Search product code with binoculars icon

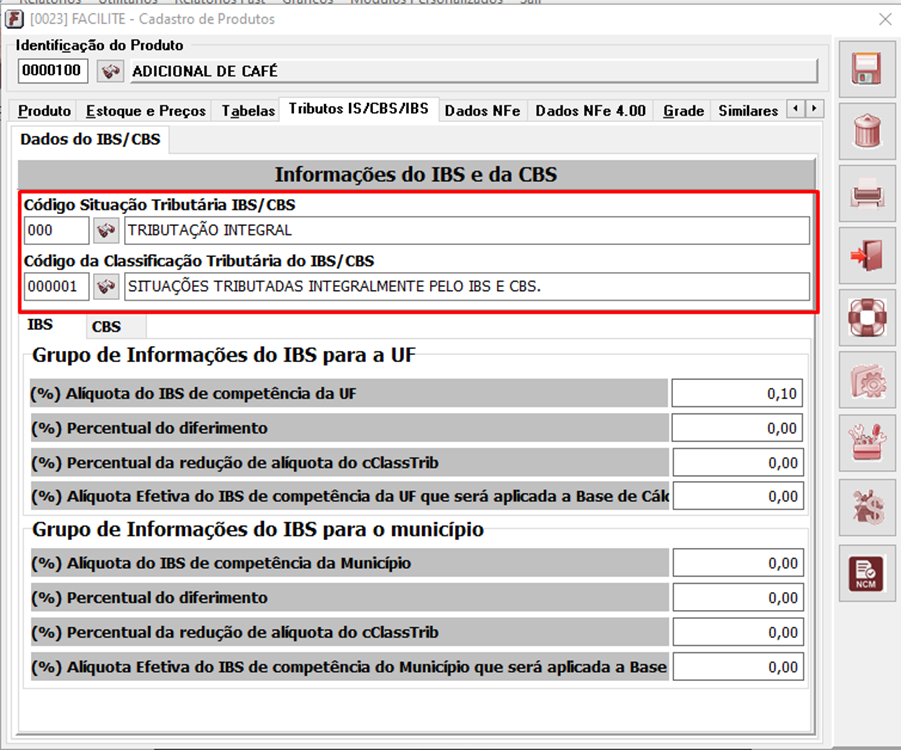click(110, 71)
